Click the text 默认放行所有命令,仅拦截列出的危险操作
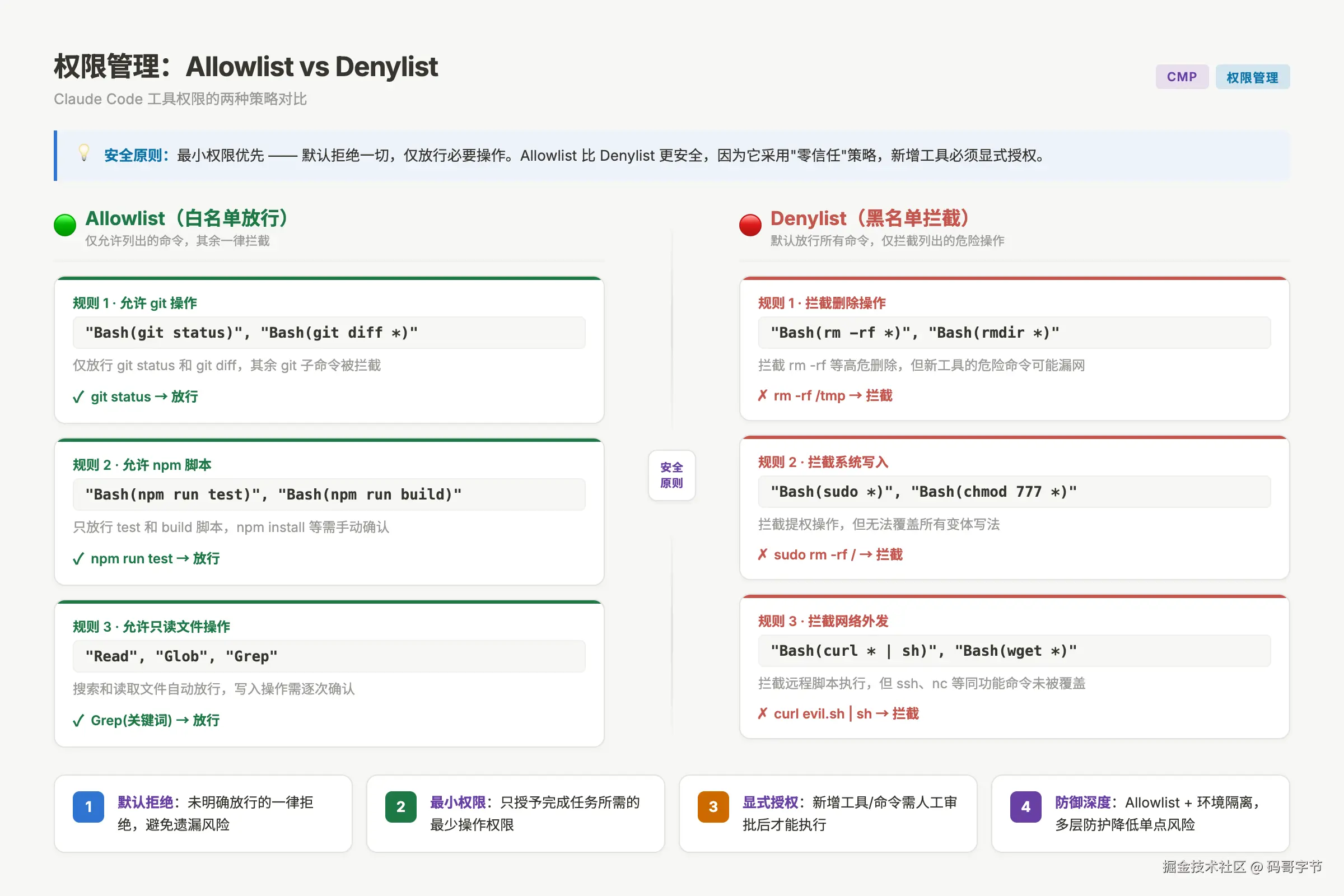 pyautogui.click(x=887, y=241)
